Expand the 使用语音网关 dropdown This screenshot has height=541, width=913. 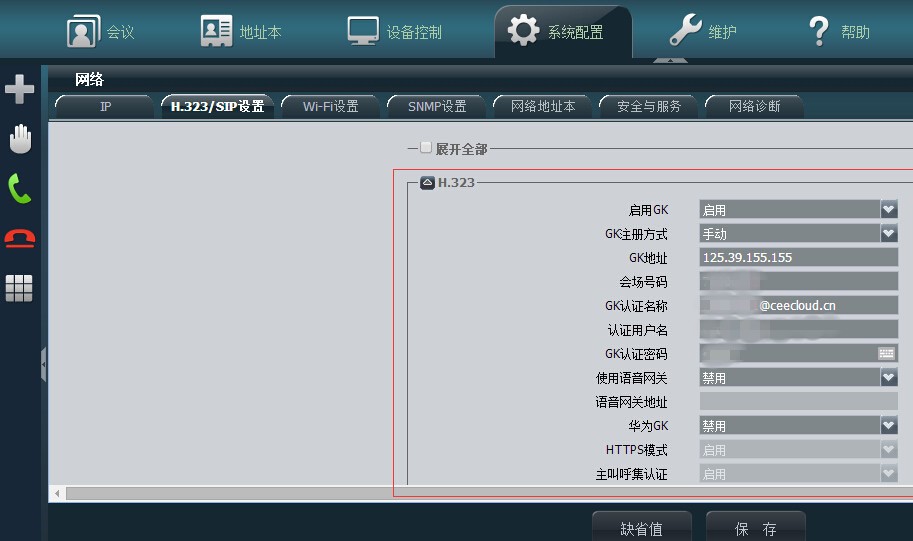888,377
